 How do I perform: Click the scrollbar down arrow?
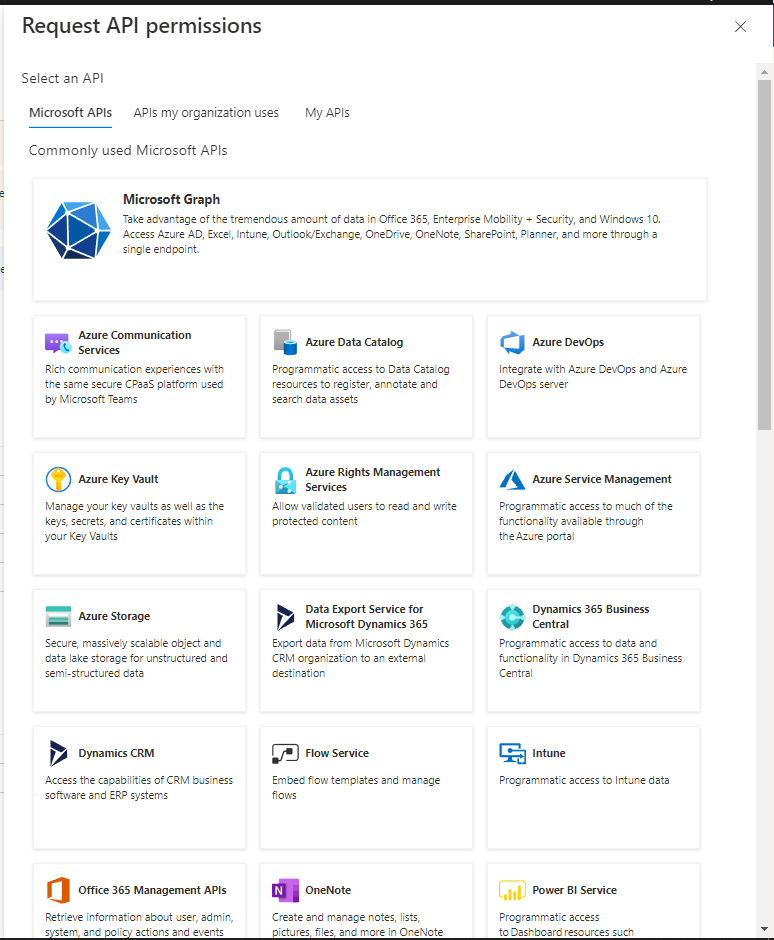[x=764, y=930]
